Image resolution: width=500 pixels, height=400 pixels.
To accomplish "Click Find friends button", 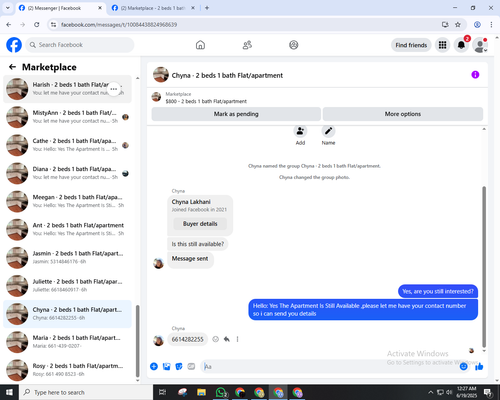I will pos(411,45).
